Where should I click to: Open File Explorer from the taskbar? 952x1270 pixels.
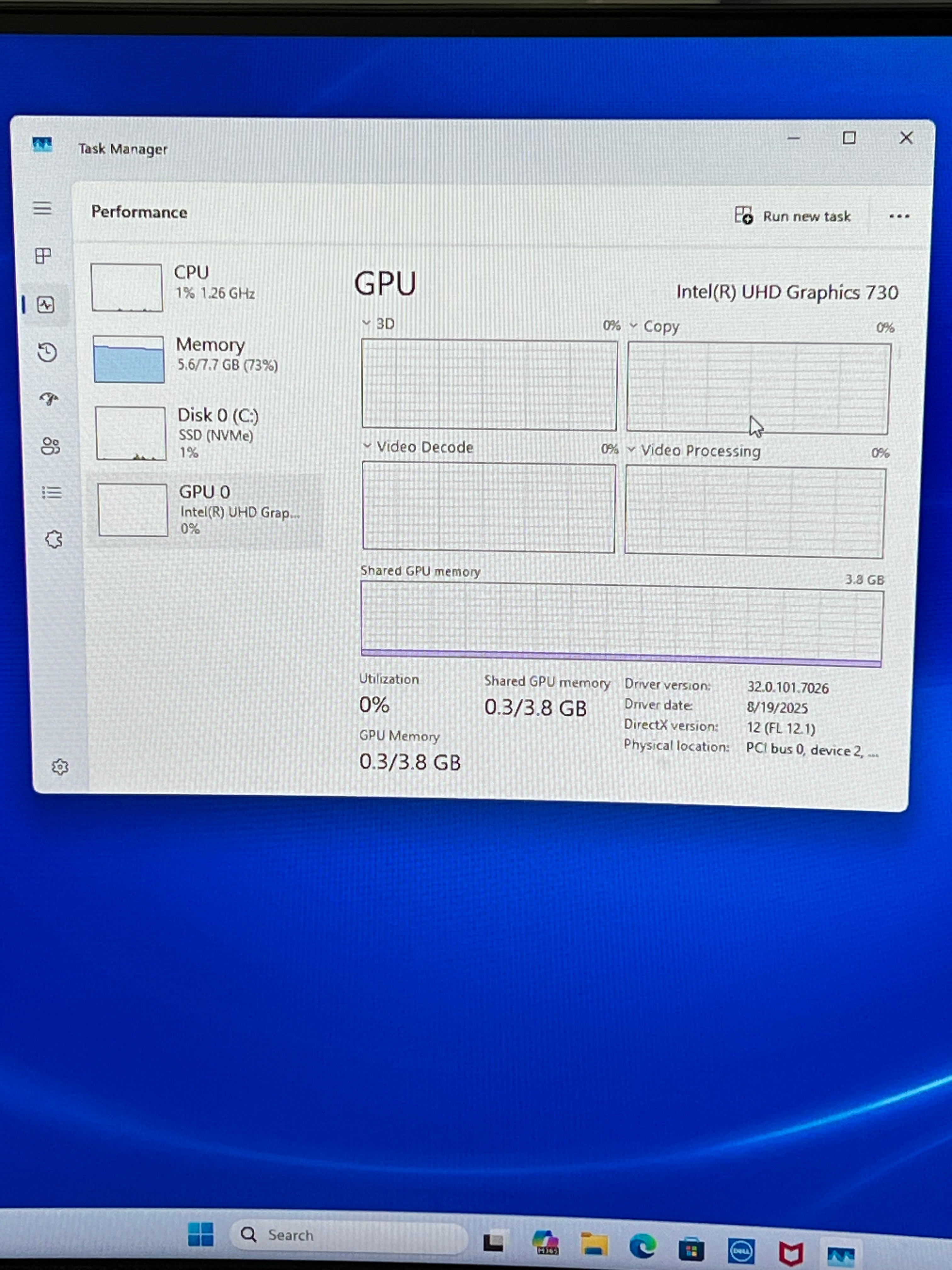pyautogui.click(x=593, y=1244)
